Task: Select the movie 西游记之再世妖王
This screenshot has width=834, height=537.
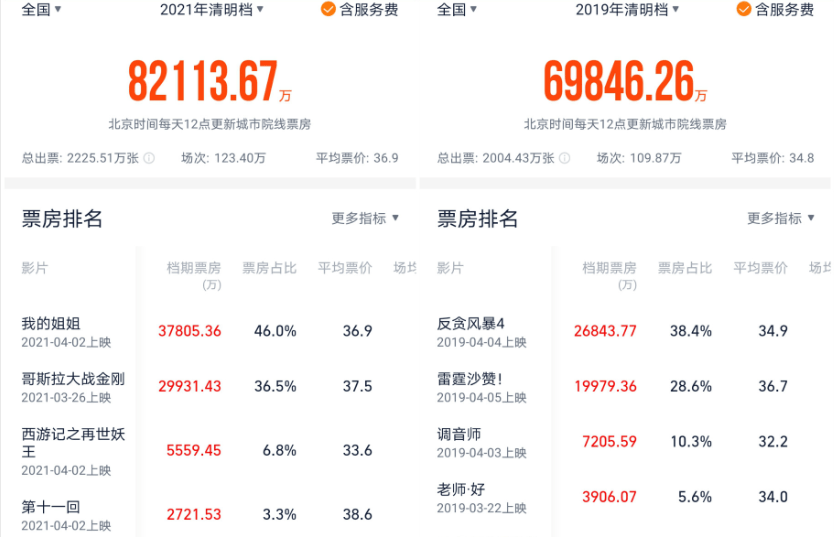Action: (73, 443)
